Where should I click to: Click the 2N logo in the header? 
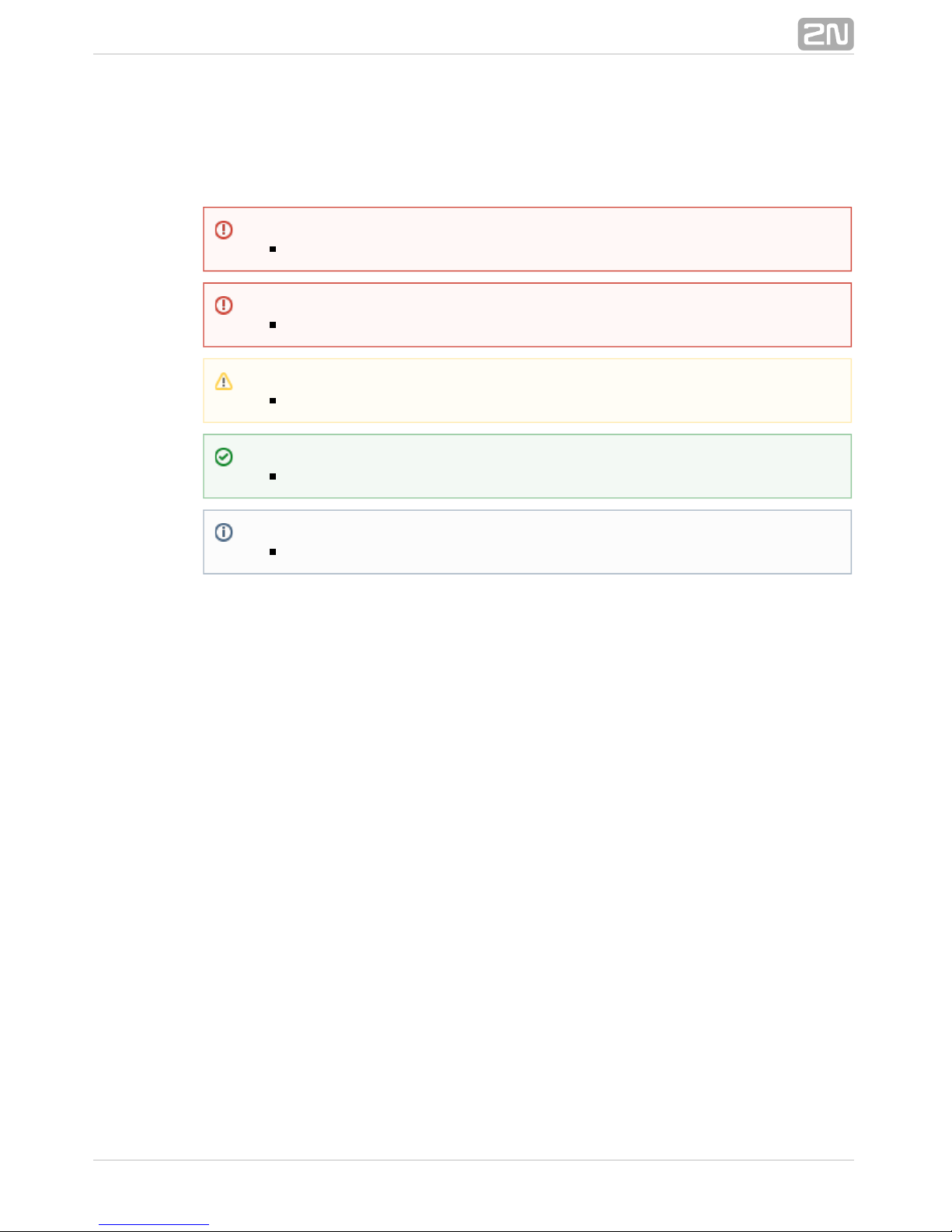(x=825, y=34)
